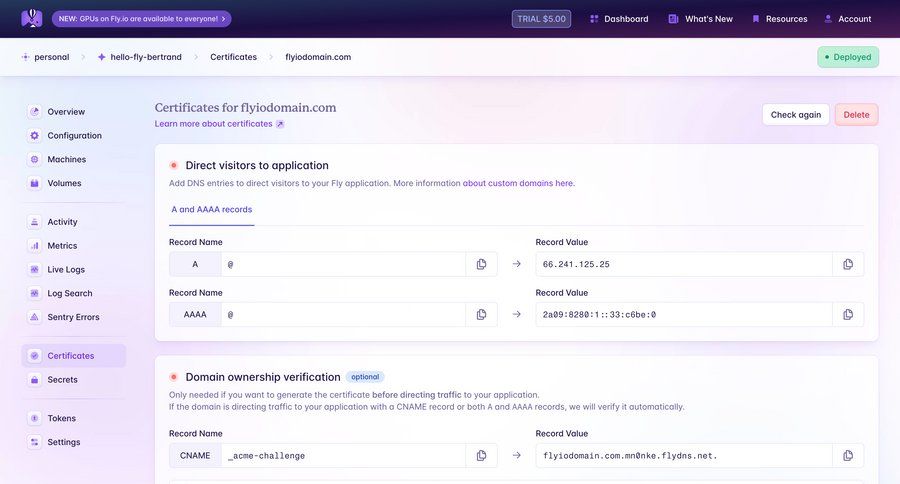Select Certificates icon in sidebar
The image size is (900, 484).
tap(34, 355)
